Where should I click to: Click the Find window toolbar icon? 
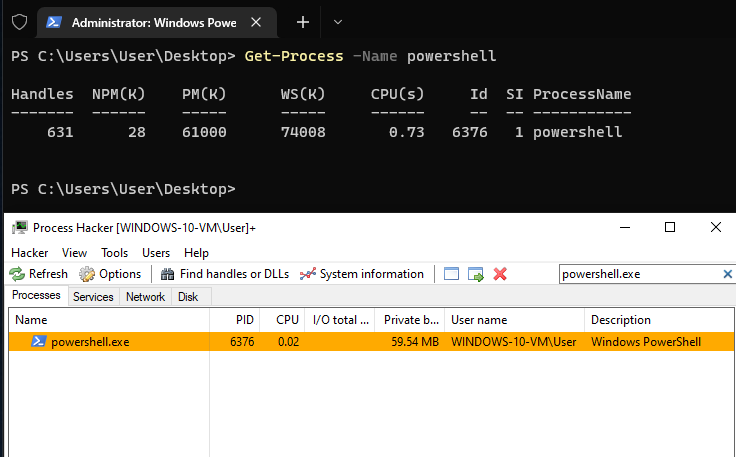[451, 274]
